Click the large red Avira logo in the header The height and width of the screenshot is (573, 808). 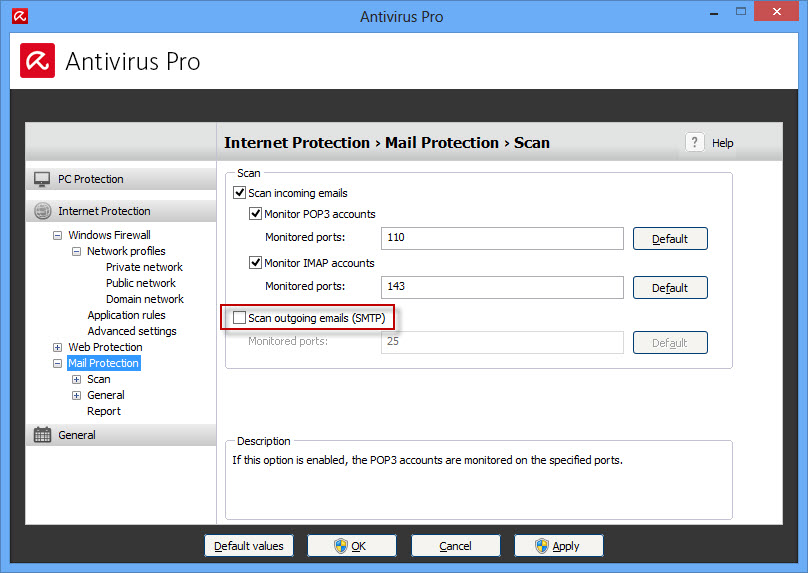38,61
